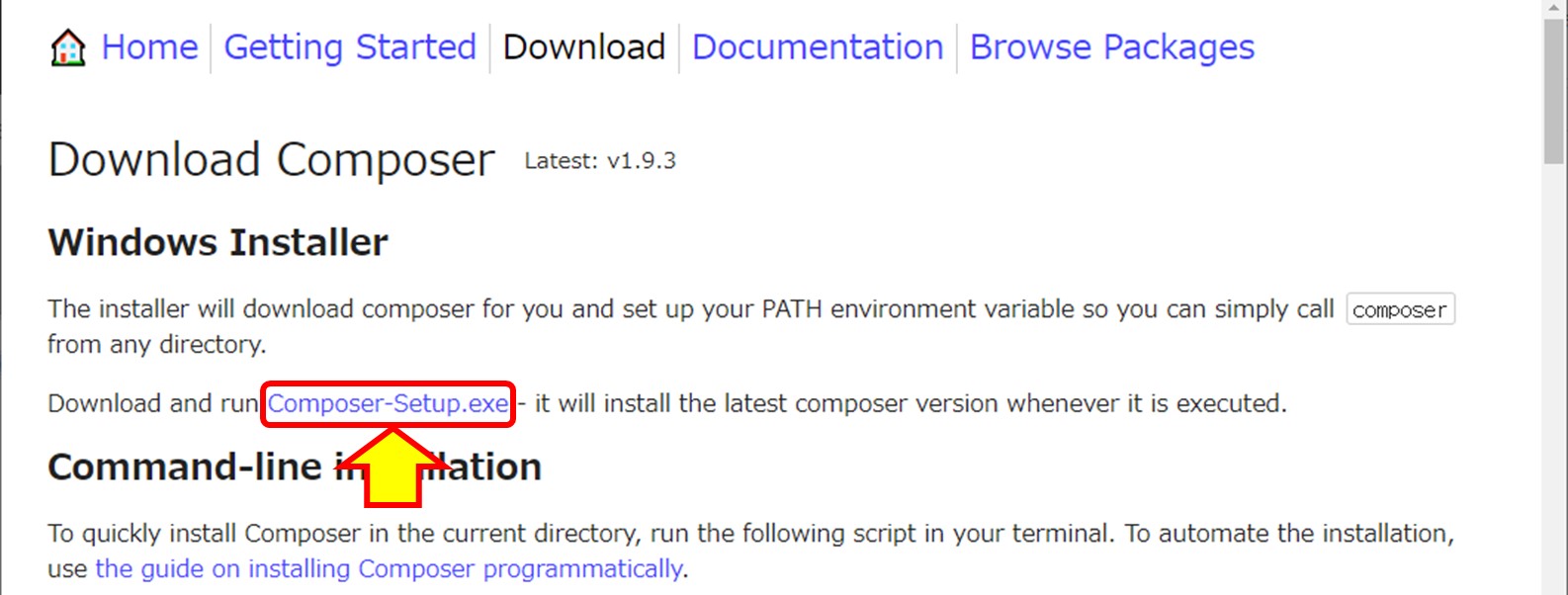Navigate to Browse Packages
Screen dimensions: 1568x595
(1111, 47)
